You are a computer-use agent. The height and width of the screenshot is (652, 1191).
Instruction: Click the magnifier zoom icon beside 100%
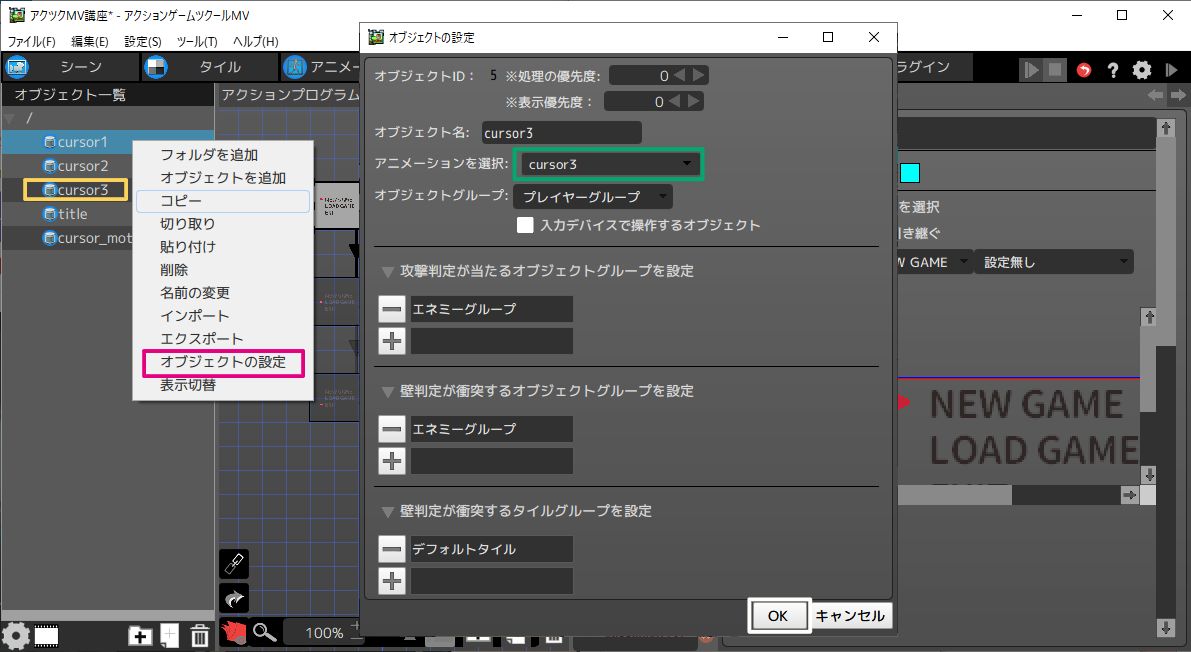264,632
